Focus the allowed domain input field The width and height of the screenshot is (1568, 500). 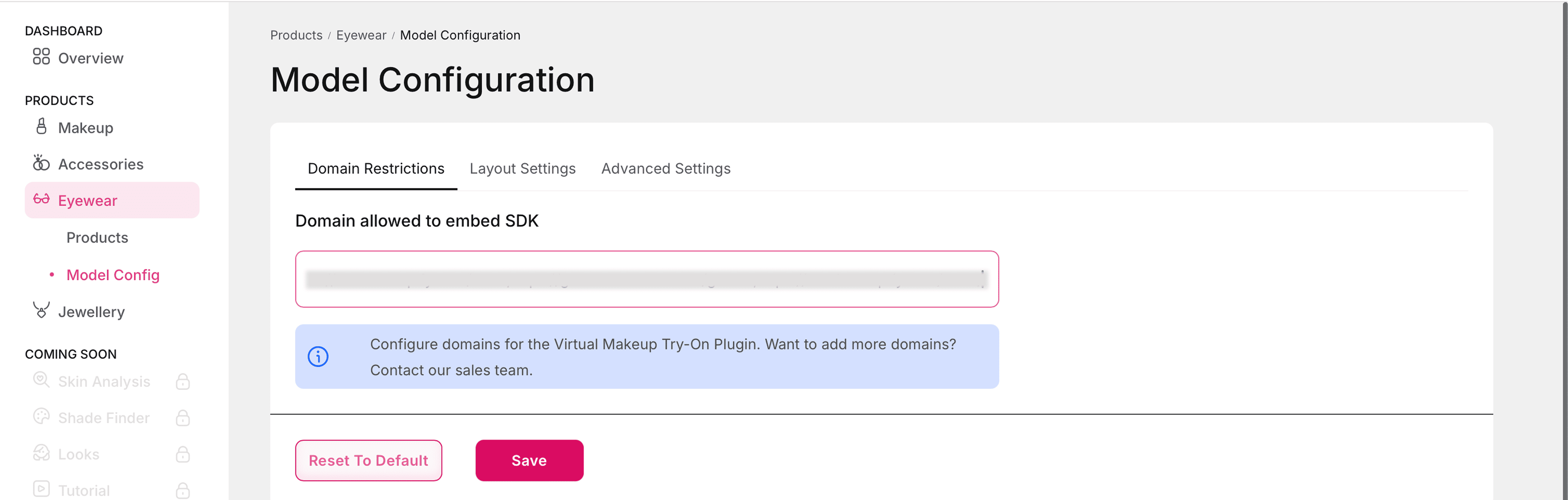pyautogui.click(x=646, y=279)
